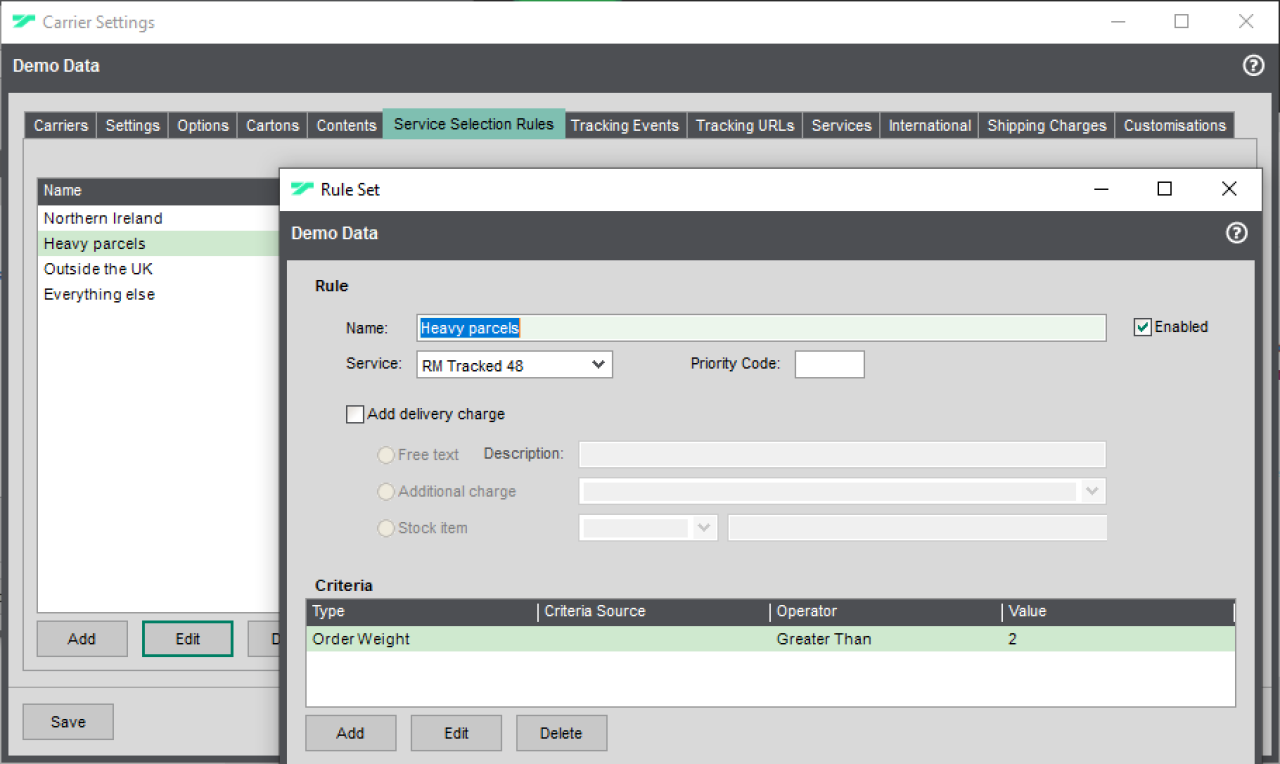1280x764 pixels.
Task: Select the Outside the UK rule
Action: (159, 269)
